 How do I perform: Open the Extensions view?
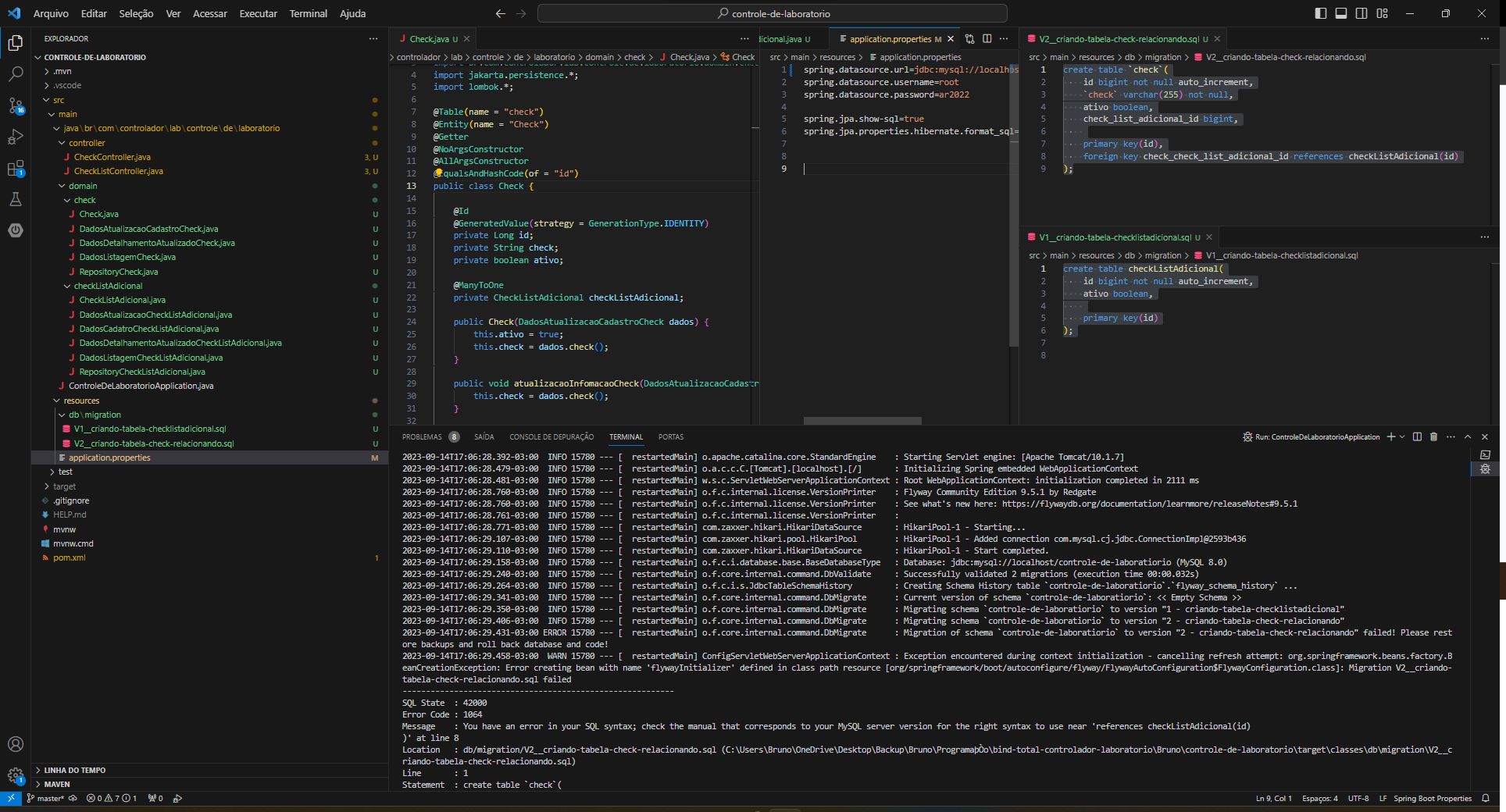[x=15, y=168]
